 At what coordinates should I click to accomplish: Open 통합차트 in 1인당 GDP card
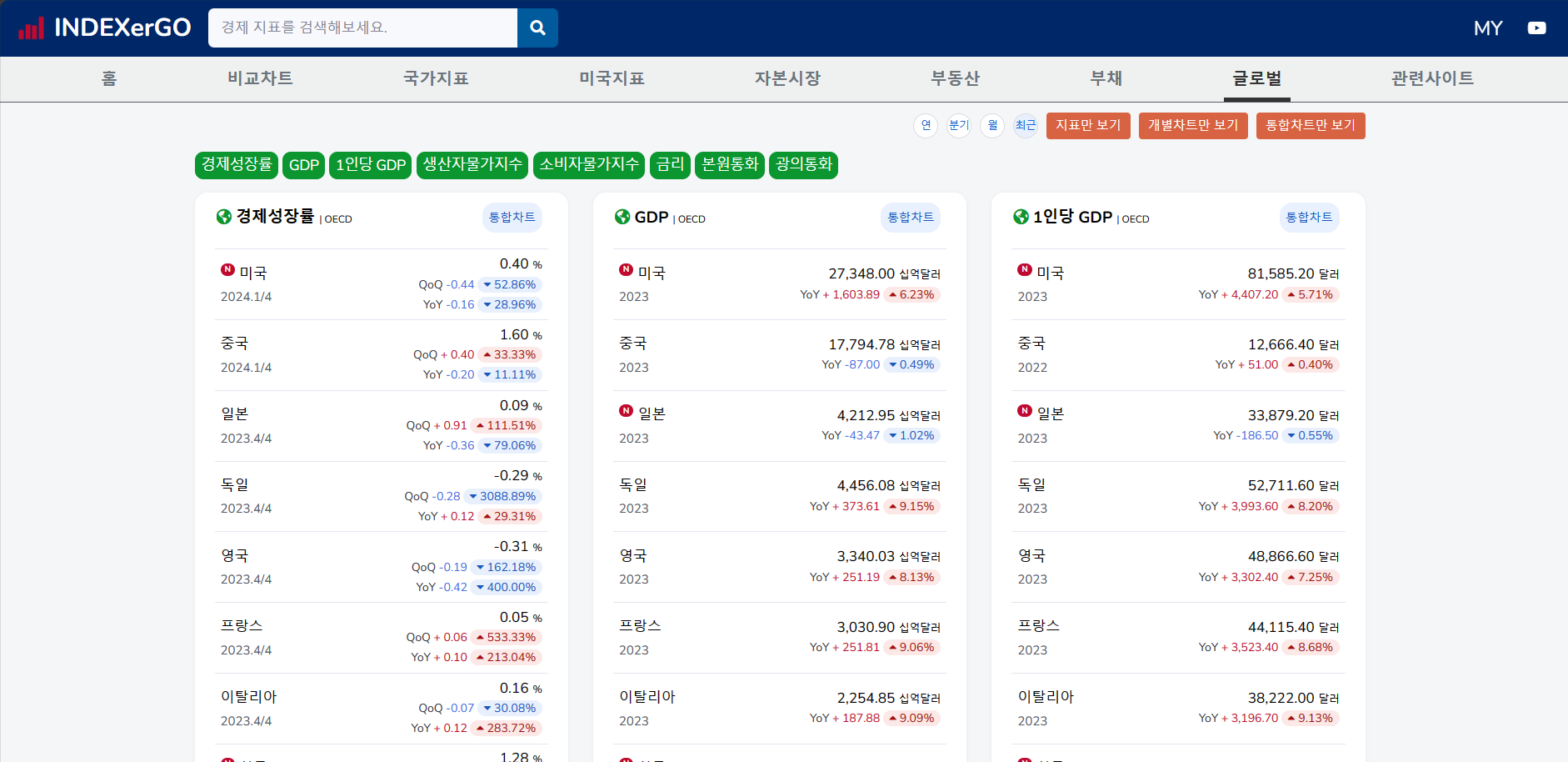1310,218
